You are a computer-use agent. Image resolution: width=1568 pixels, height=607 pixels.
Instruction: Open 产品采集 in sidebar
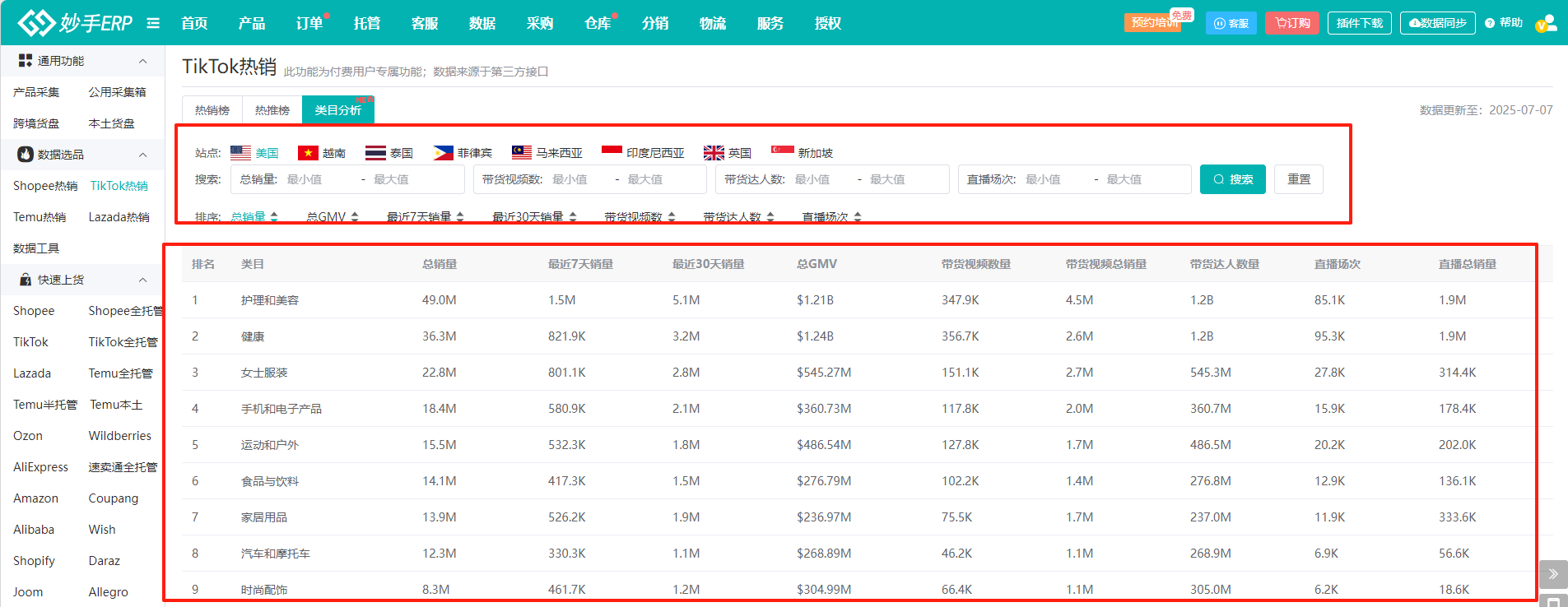pos(36,92)
